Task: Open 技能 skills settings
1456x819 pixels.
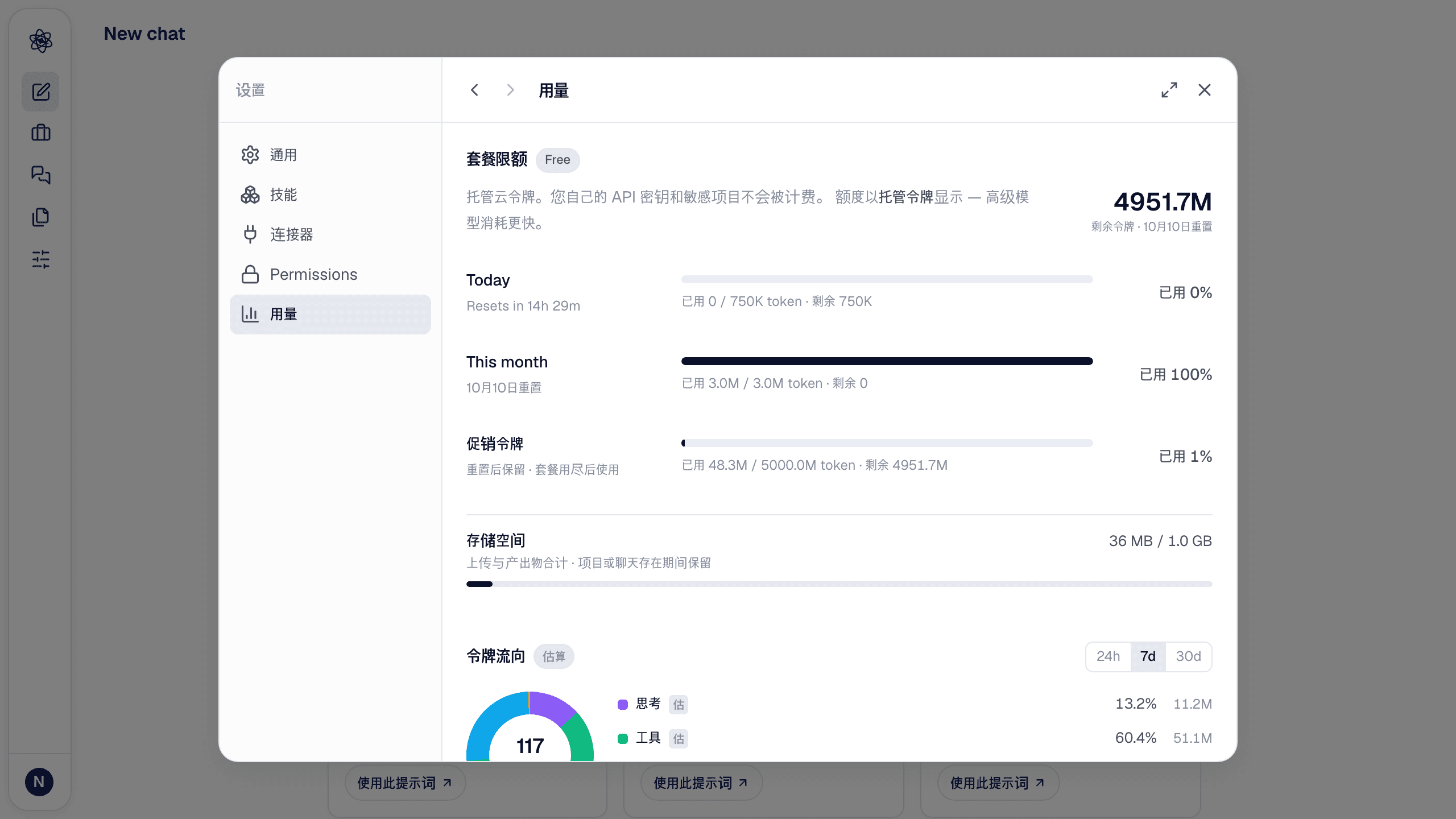Action: point(330,195)
